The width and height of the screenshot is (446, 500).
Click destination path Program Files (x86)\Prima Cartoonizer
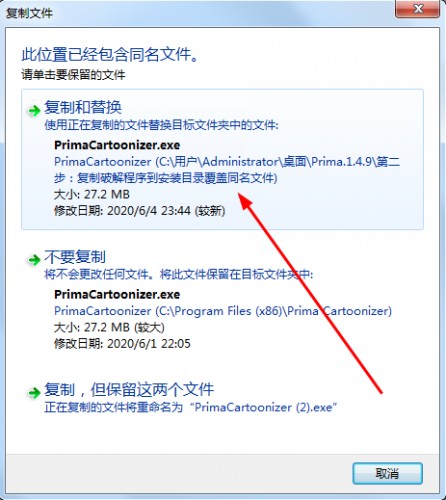point(223,311)
